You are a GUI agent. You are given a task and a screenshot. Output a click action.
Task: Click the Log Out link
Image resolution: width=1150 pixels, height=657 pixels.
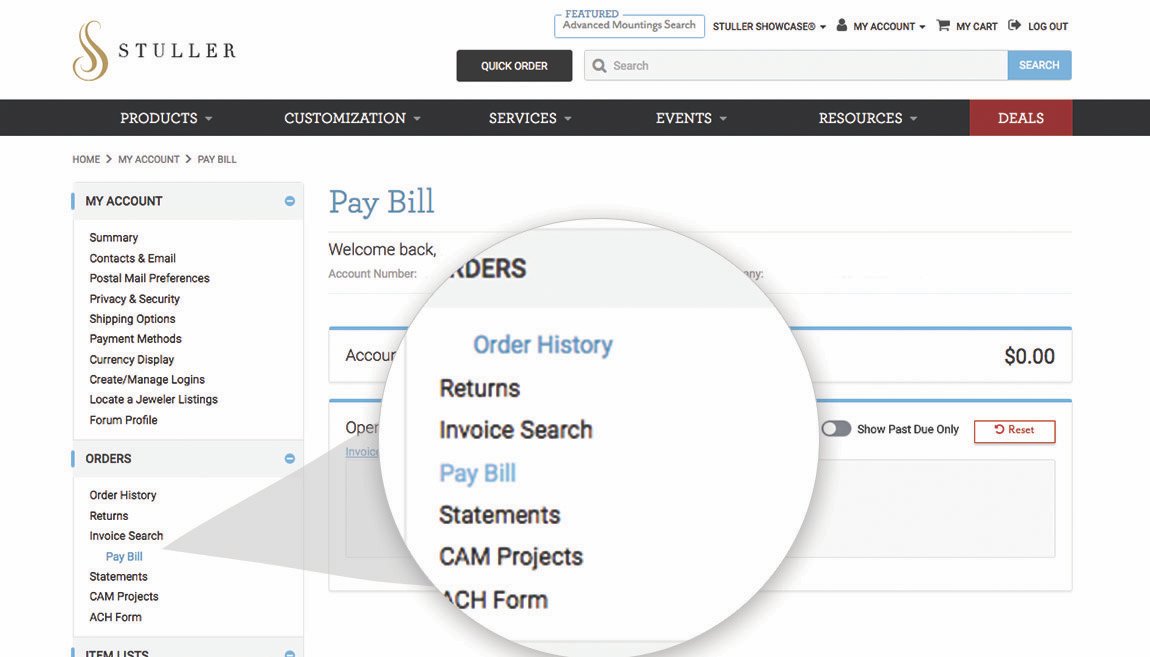pos(1047,26)
